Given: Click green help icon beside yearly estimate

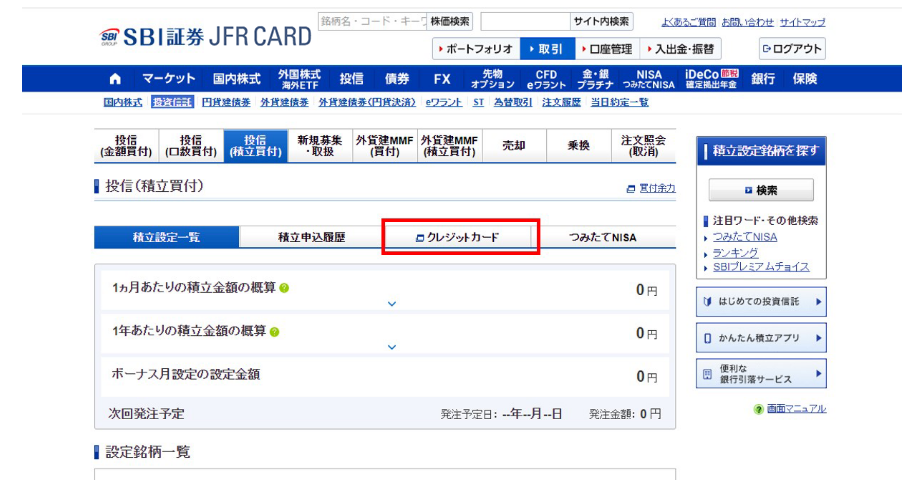Looking at the screenshot, I should (x=274, y=332).
